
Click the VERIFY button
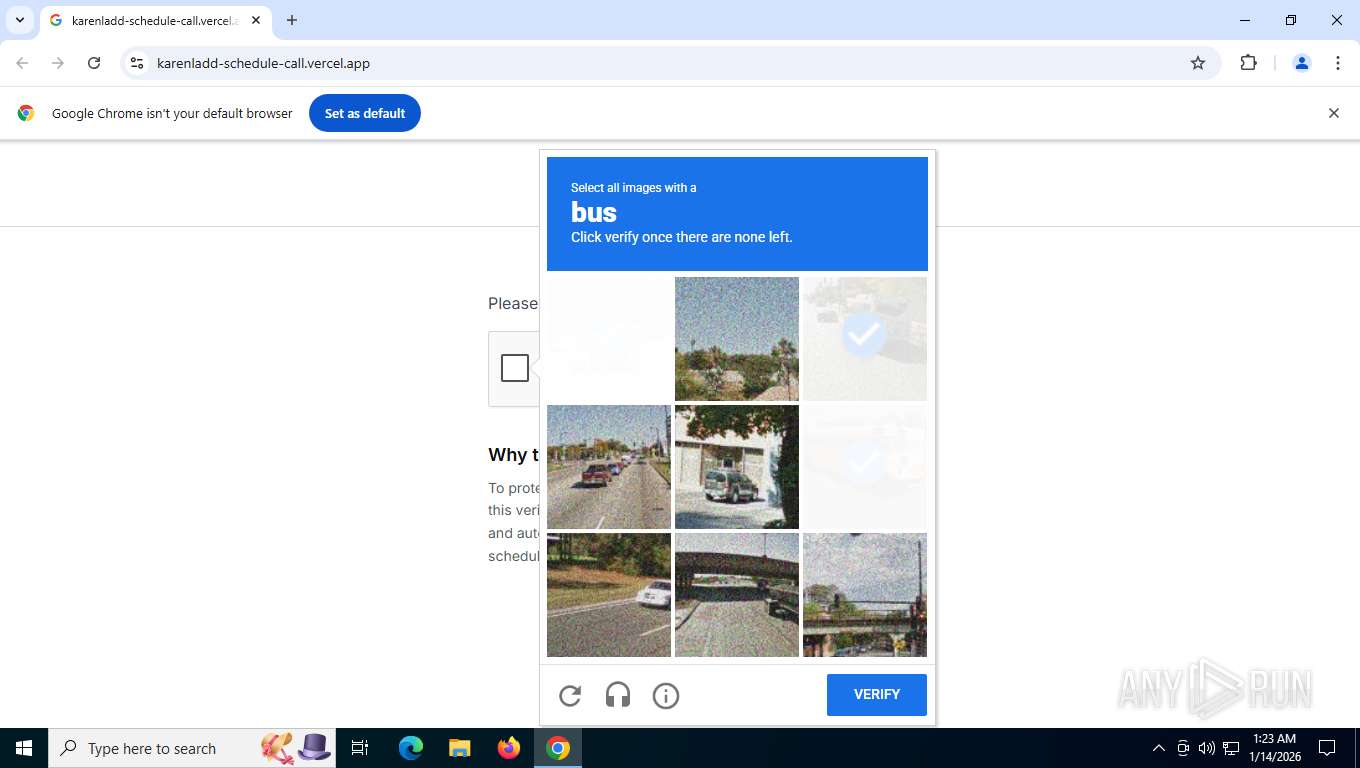pyautogui.click(x=877, y=695)
